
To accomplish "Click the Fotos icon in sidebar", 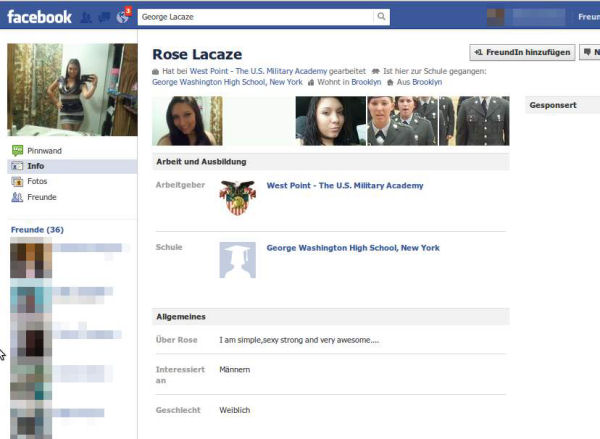I will tap(17, 181).
